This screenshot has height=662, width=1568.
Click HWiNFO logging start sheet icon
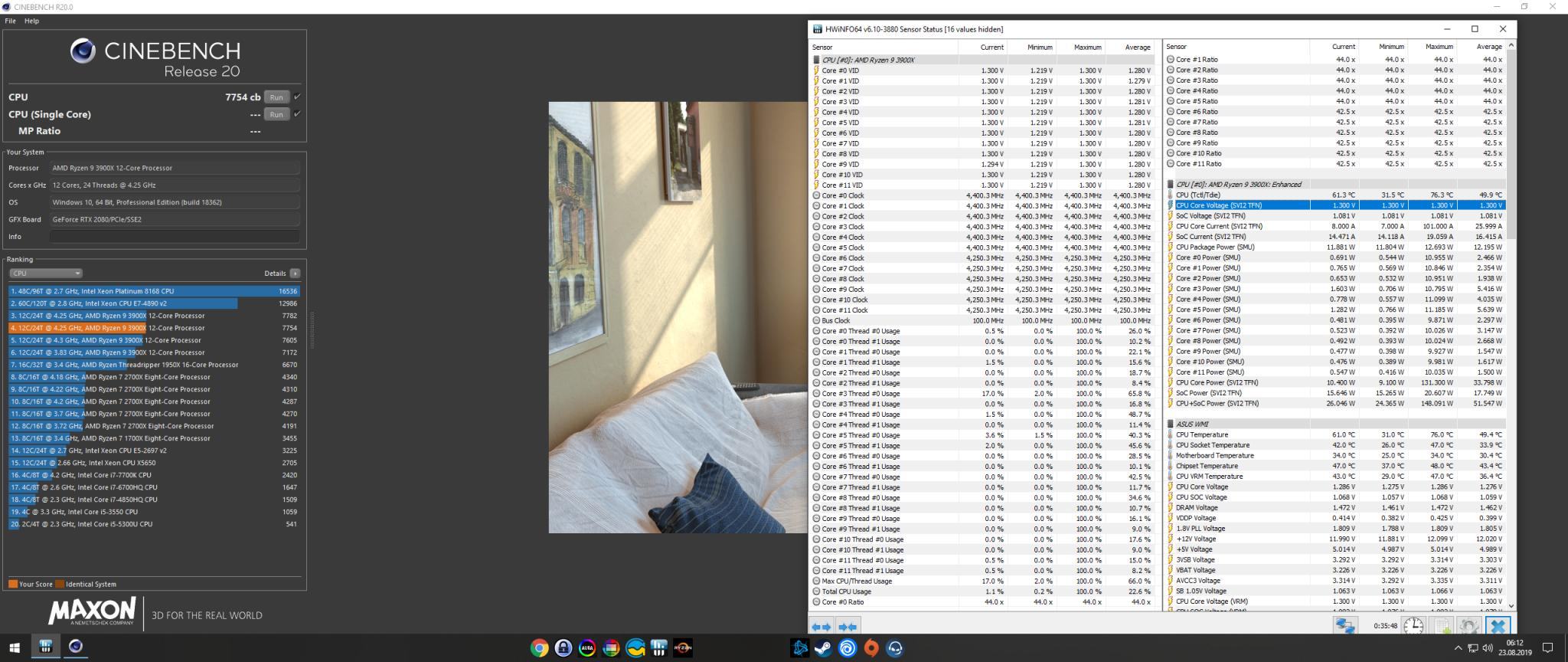[1442, 626]
